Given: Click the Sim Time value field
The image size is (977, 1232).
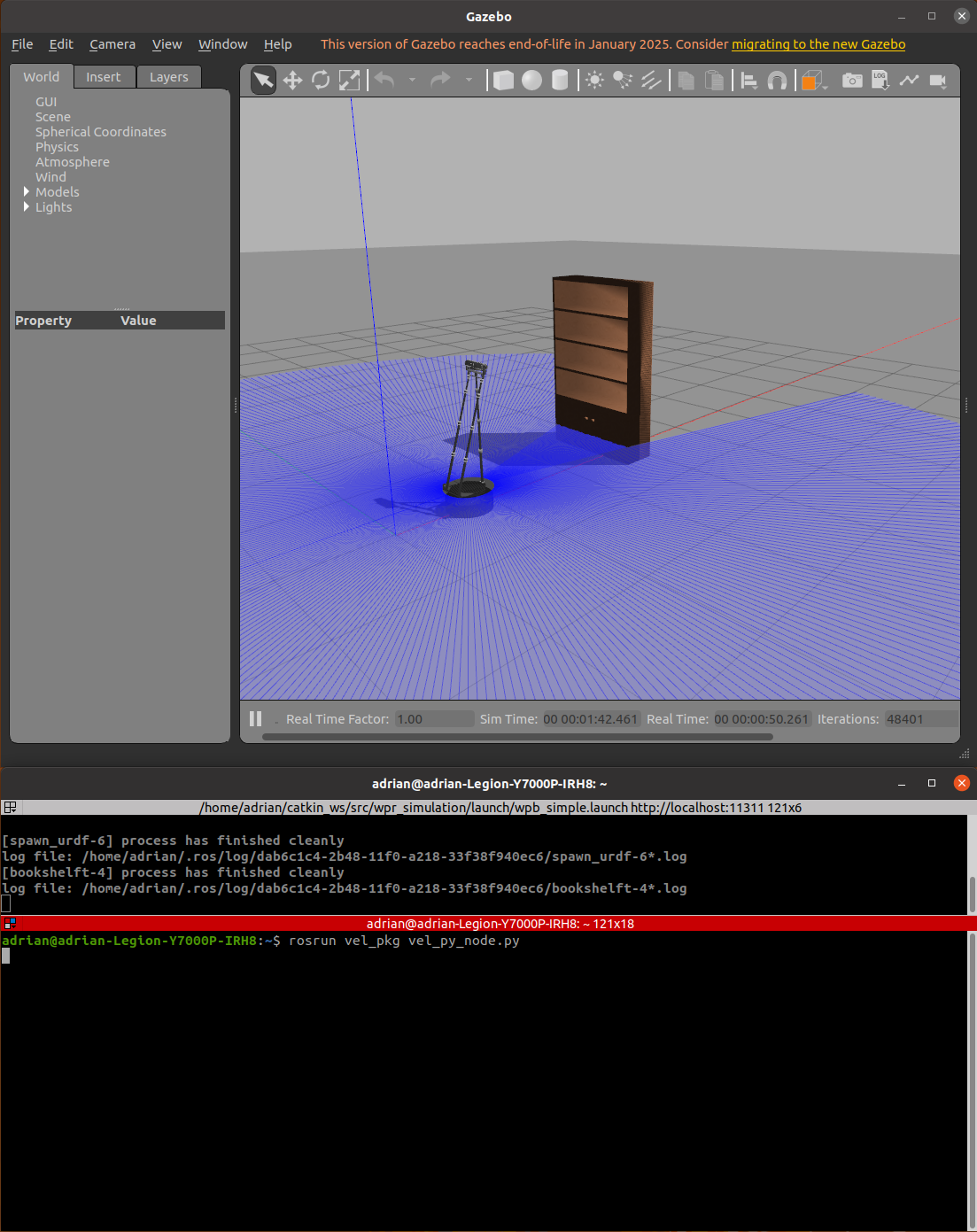Looking at the screenshot, I should (591, 719).
